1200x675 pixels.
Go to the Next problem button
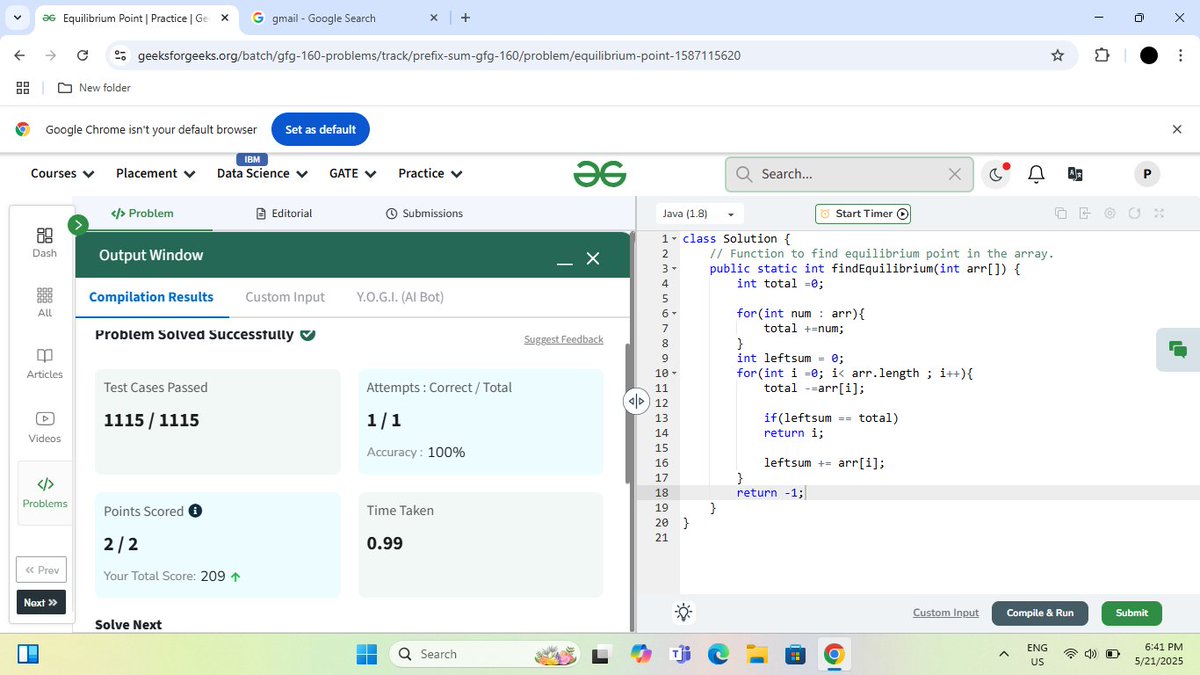[41, 603]
